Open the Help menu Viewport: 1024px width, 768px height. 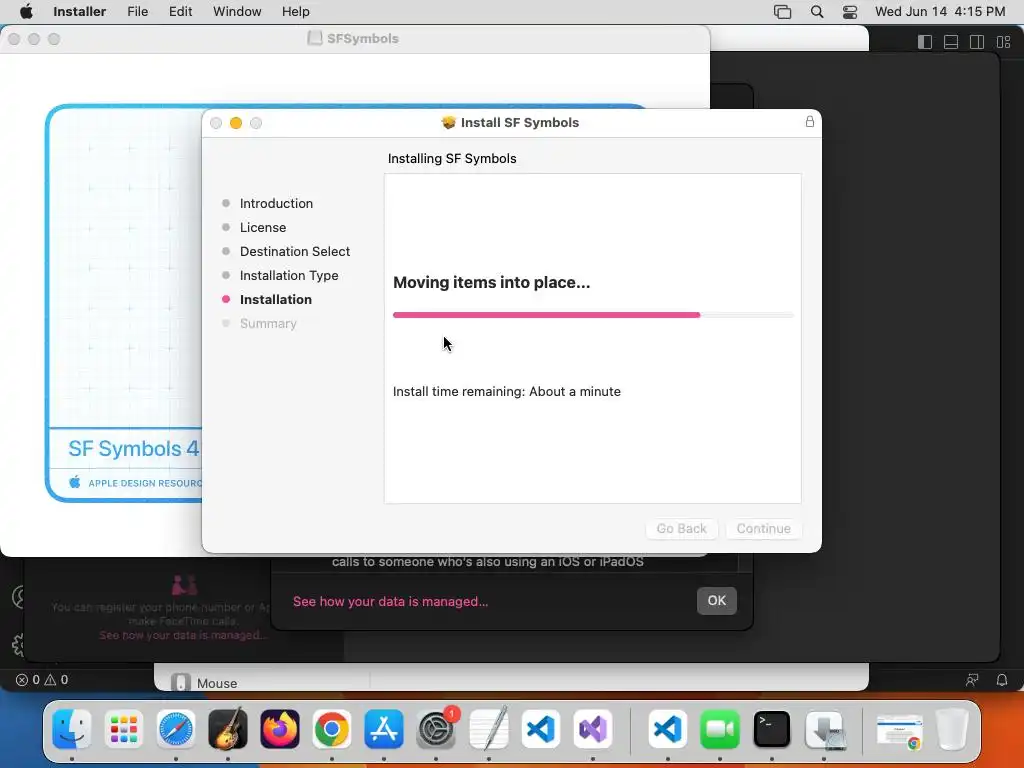click(295, 12)
